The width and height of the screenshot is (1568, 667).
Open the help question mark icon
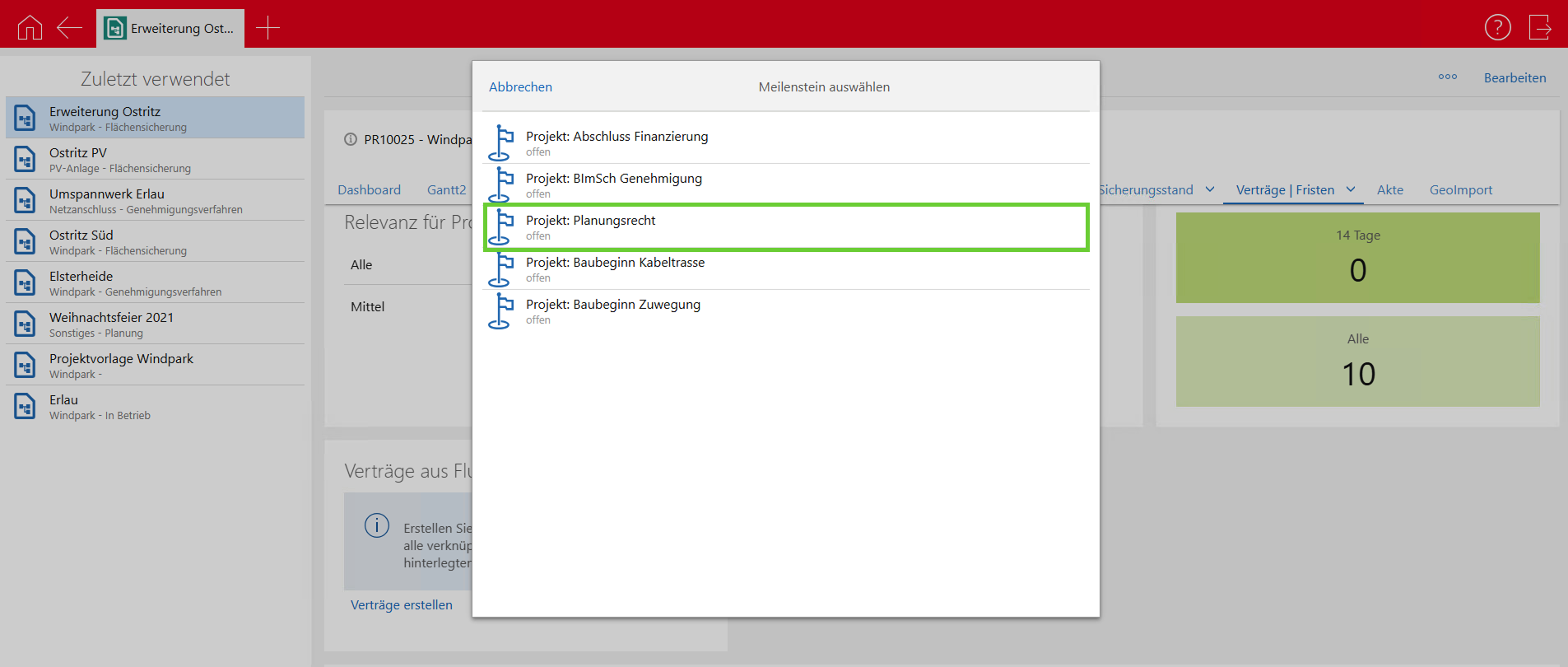1497,27
